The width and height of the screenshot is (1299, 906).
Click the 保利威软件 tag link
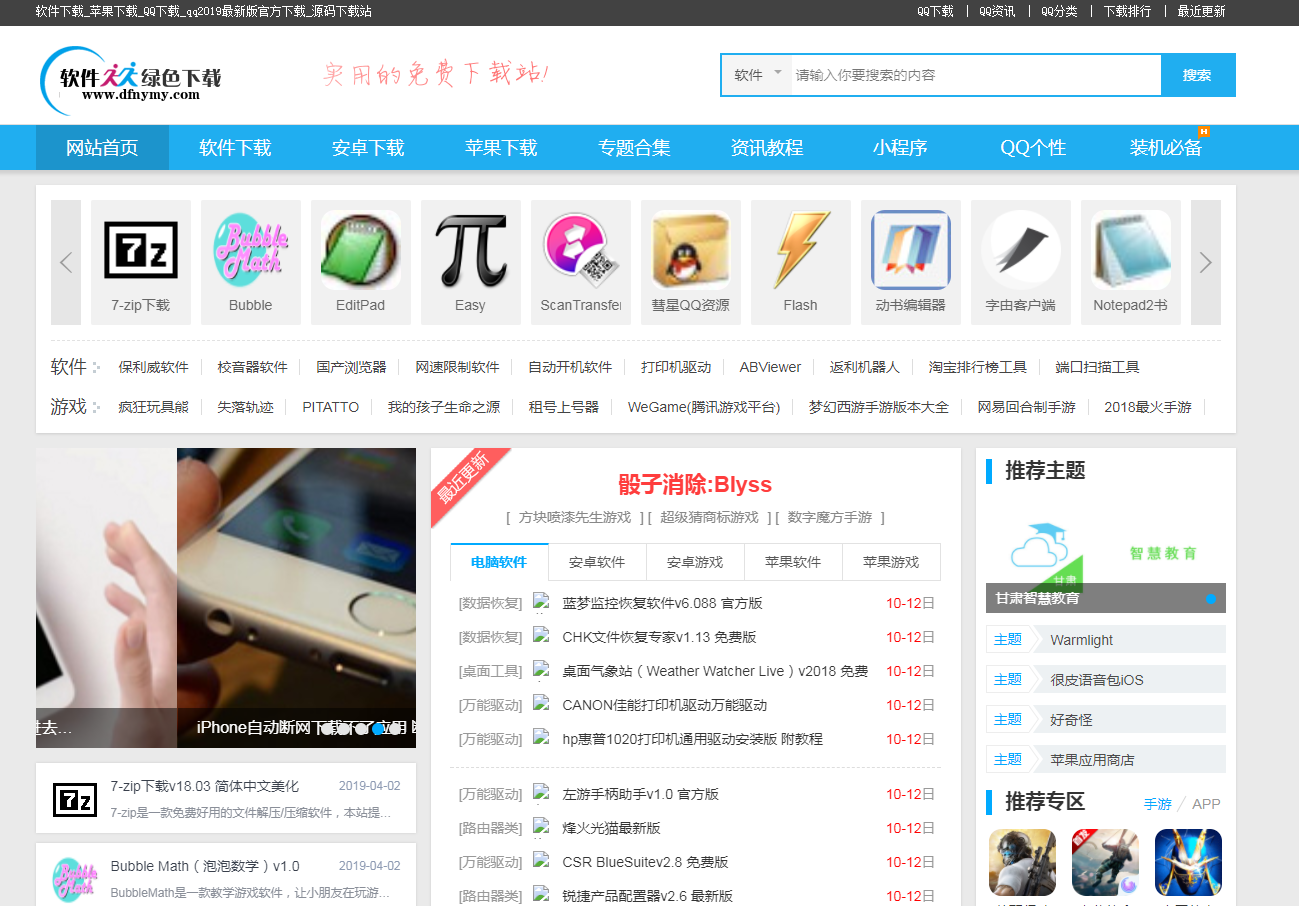pyautogui.click(x=153, y=367)
